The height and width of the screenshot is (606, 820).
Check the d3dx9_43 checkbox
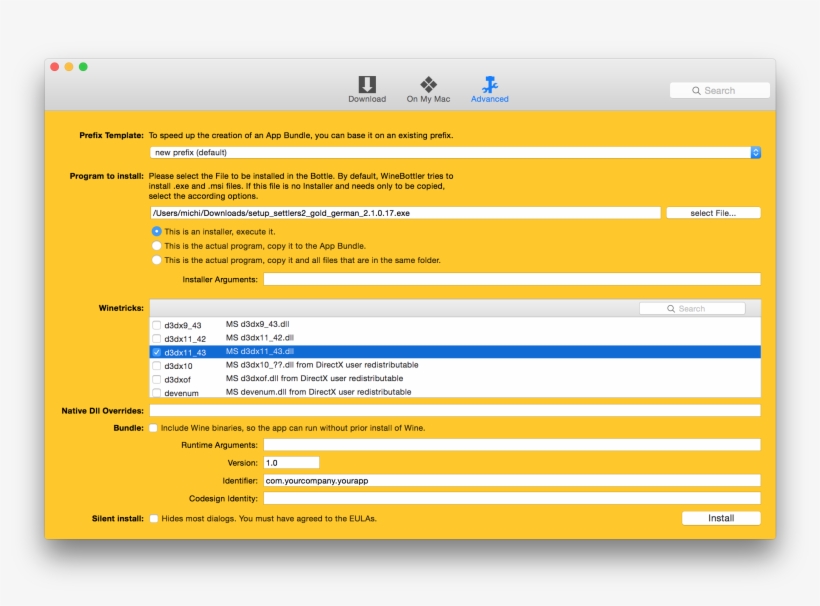point(156,325)
